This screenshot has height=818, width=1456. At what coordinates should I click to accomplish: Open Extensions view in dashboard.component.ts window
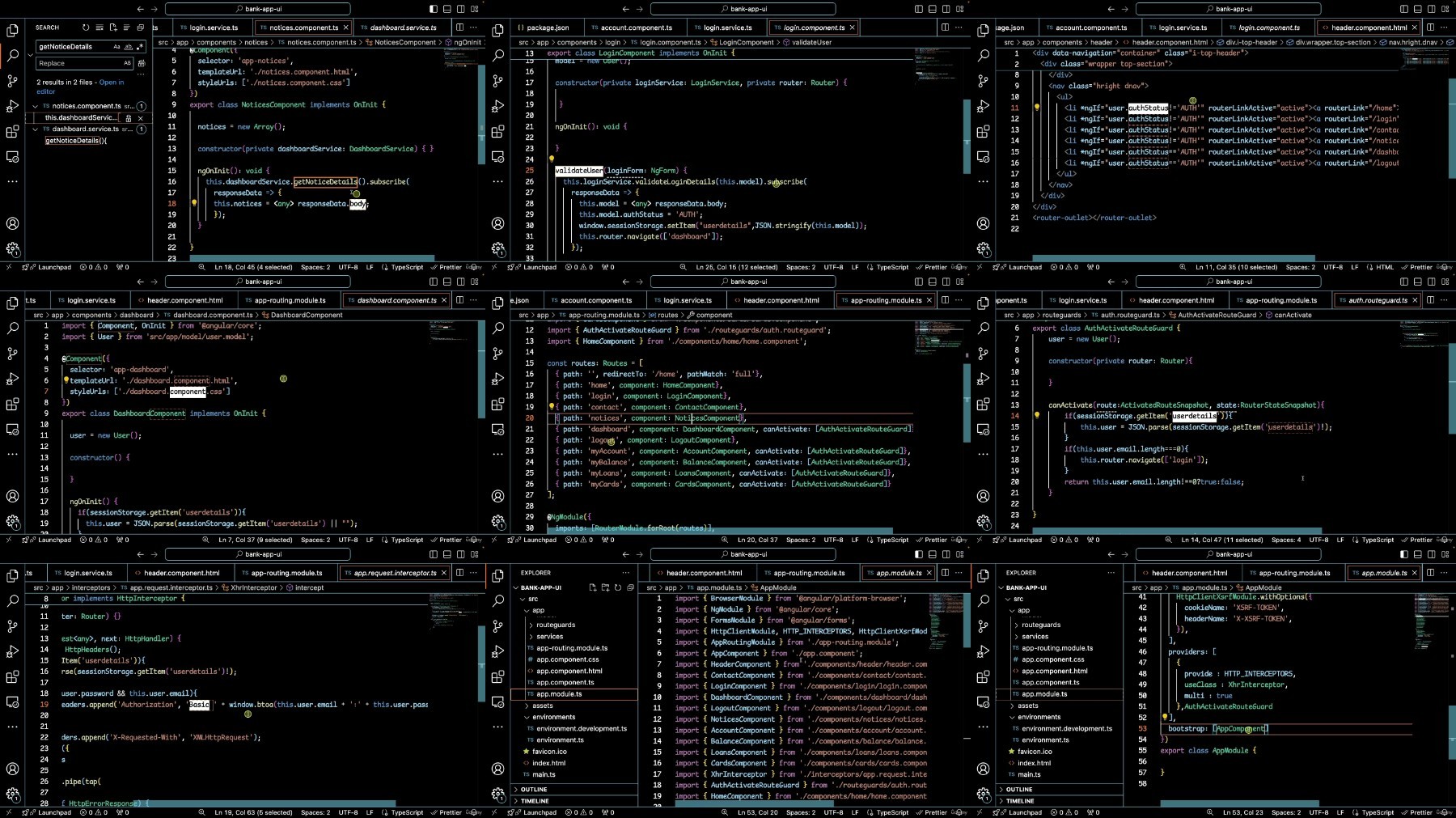click(12, 404)
